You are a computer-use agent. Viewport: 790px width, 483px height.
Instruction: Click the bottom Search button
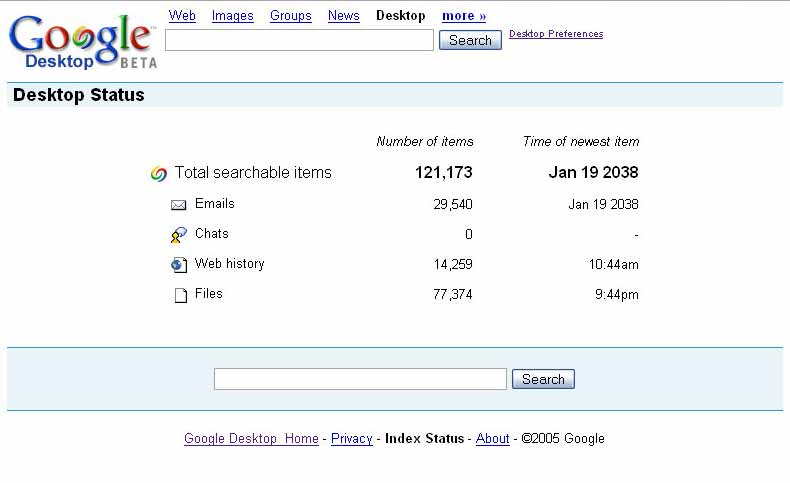(x=543, y=379)
